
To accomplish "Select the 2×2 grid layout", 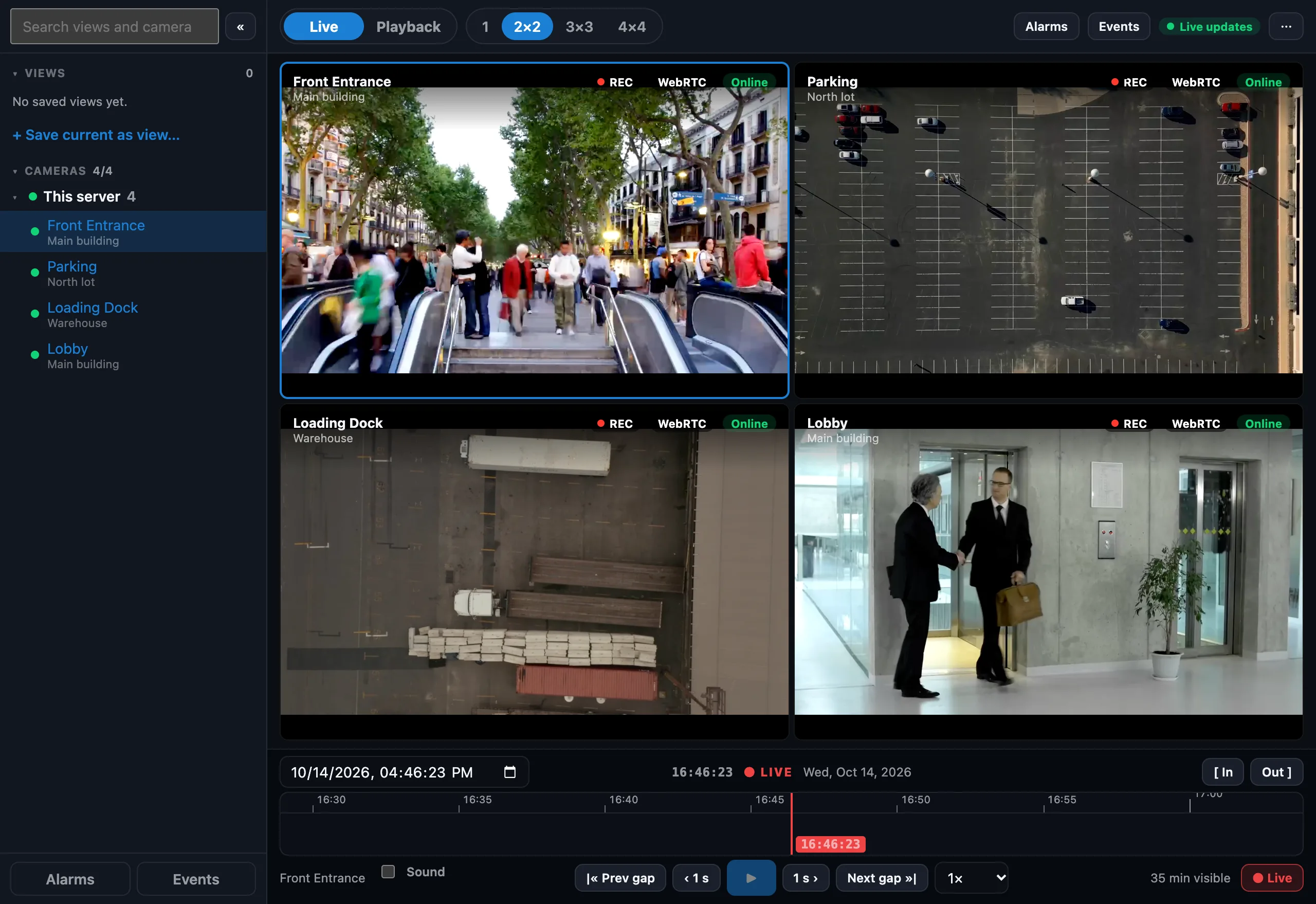I will [x=526, y=27].
